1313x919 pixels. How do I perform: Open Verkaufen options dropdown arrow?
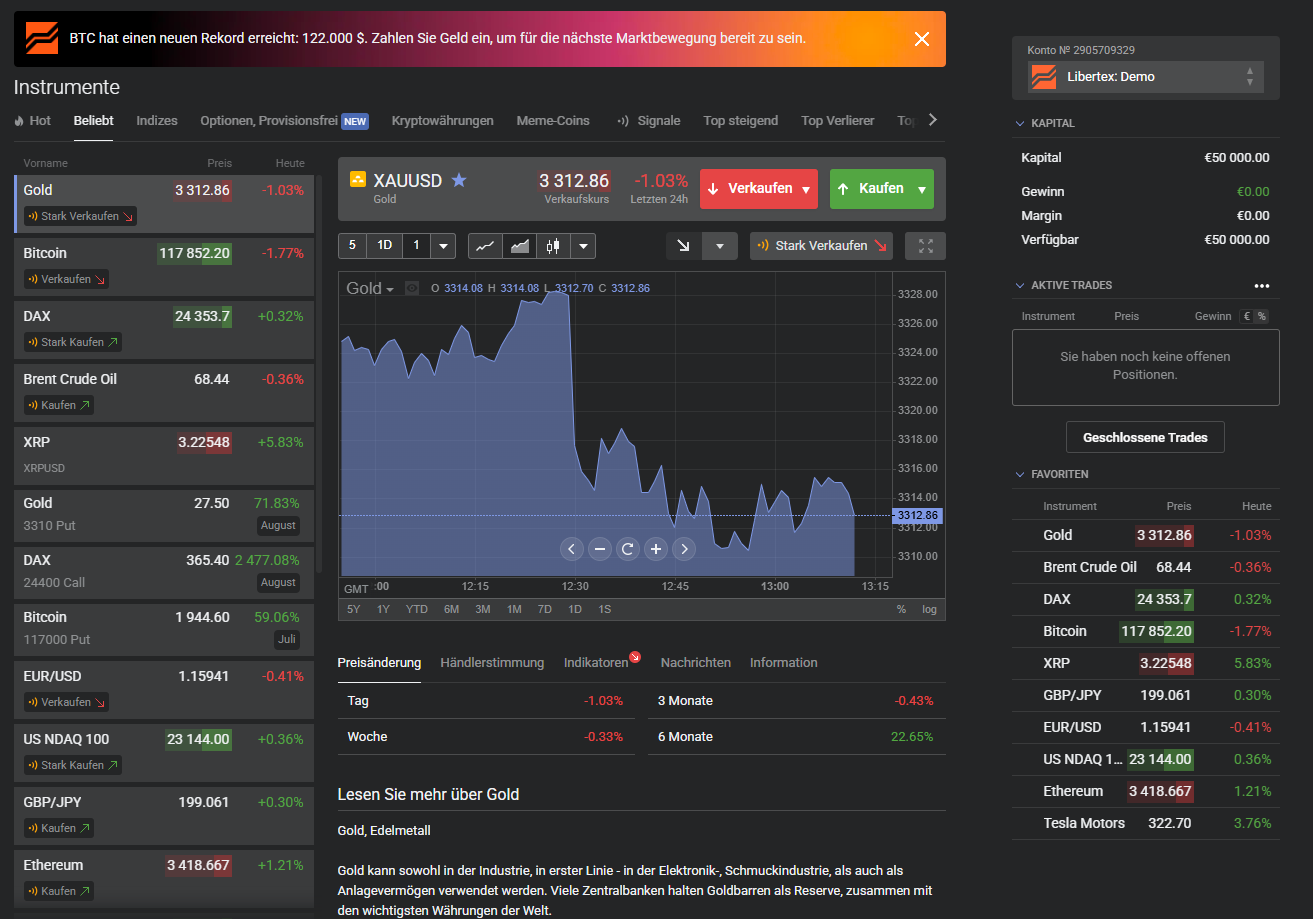pos(806,189)
